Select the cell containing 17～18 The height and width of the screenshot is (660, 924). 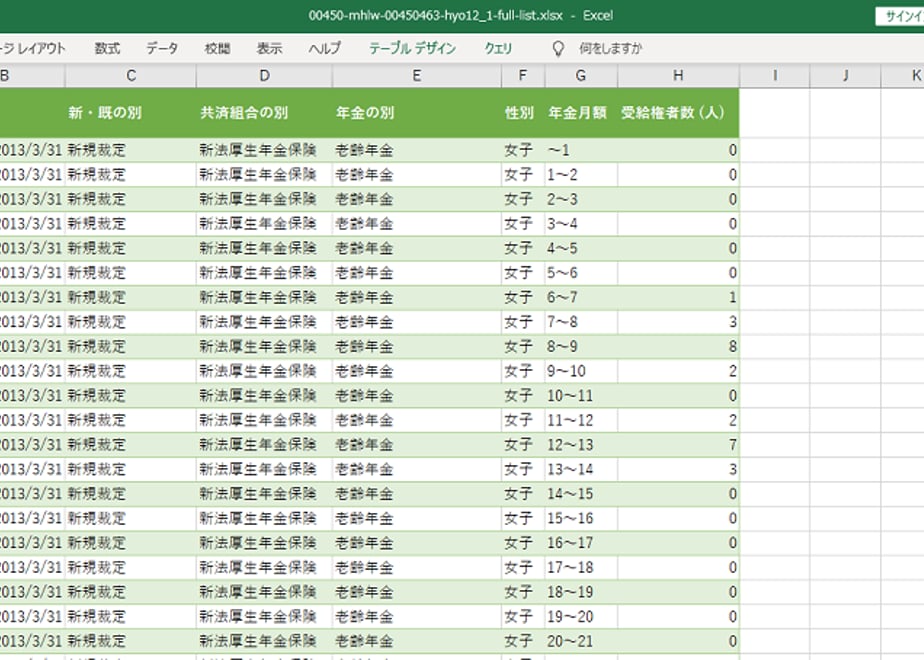(581, 567)
